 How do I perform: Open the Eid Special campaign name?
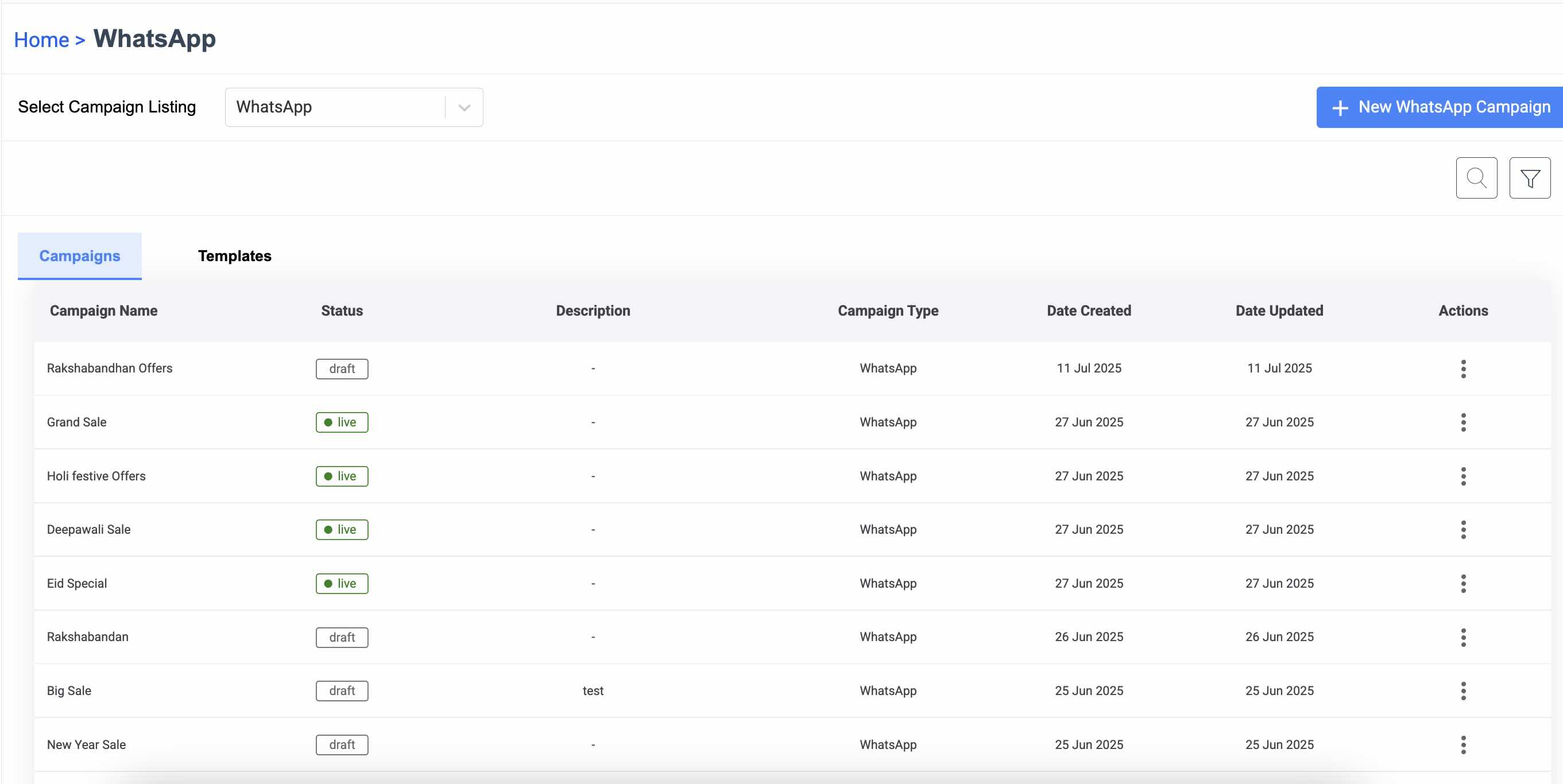[77, 583]
